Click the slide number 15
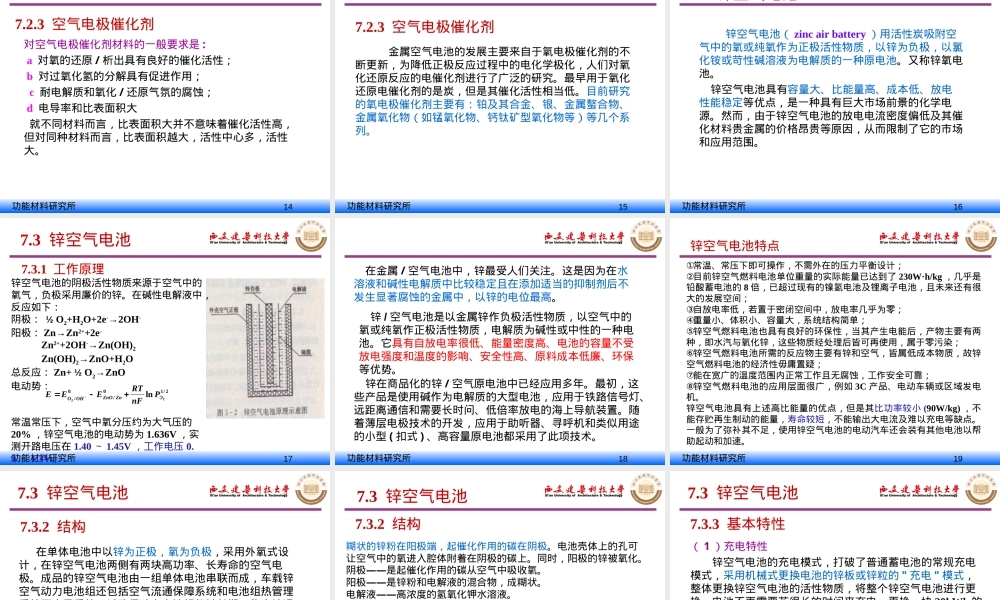The width and height of the screenshot is (1000, 600). click(623, 207)
